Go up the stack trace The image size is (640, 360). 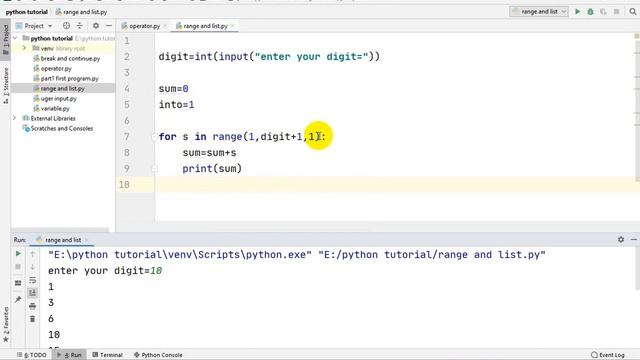pyautogui.click(x=33, y=253)
